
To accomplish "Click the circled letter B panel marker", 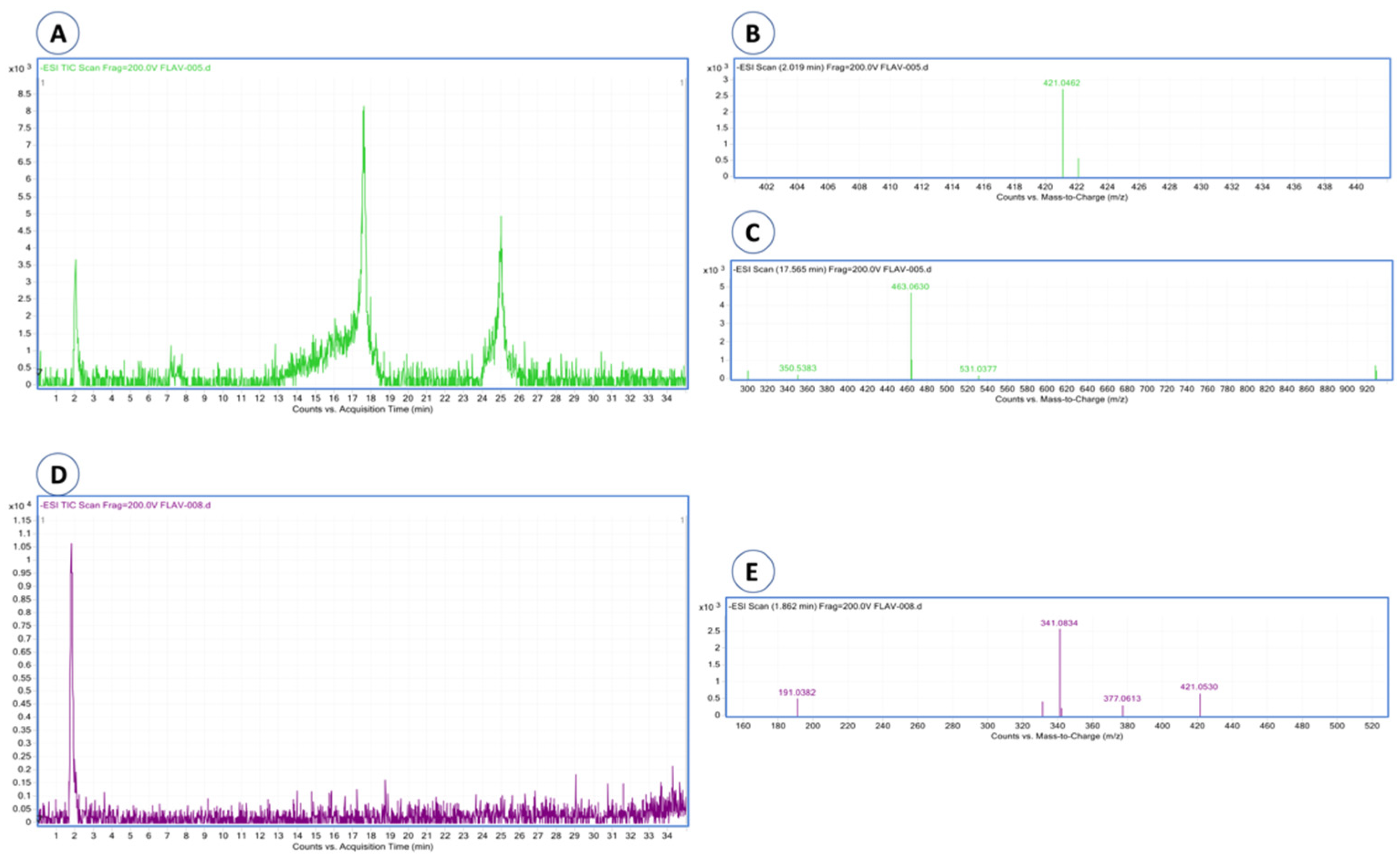I will pos(753,33).
